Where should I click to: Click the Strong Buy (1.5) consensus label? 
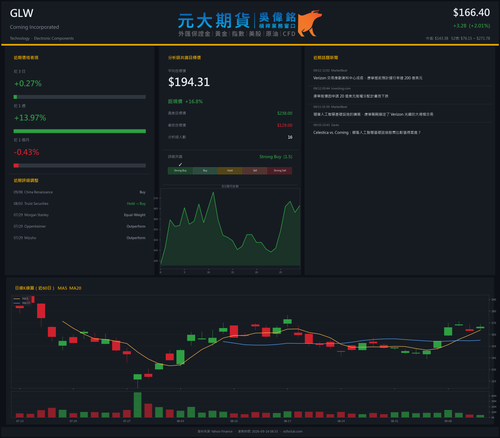(276, 157)
